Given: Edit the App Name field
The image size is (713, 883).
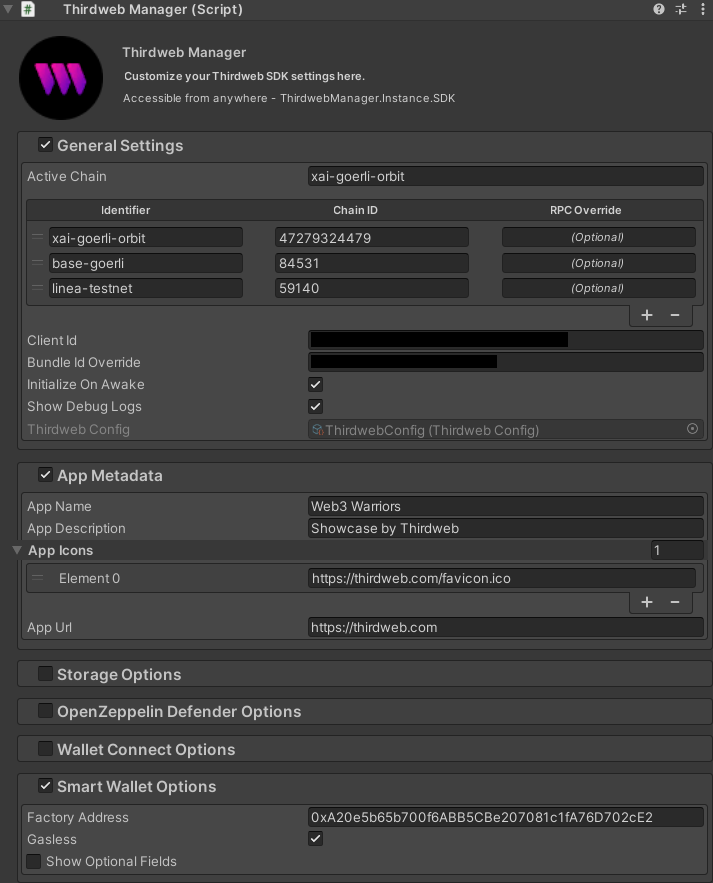Looking at the screenshot, I should point(506,506).
